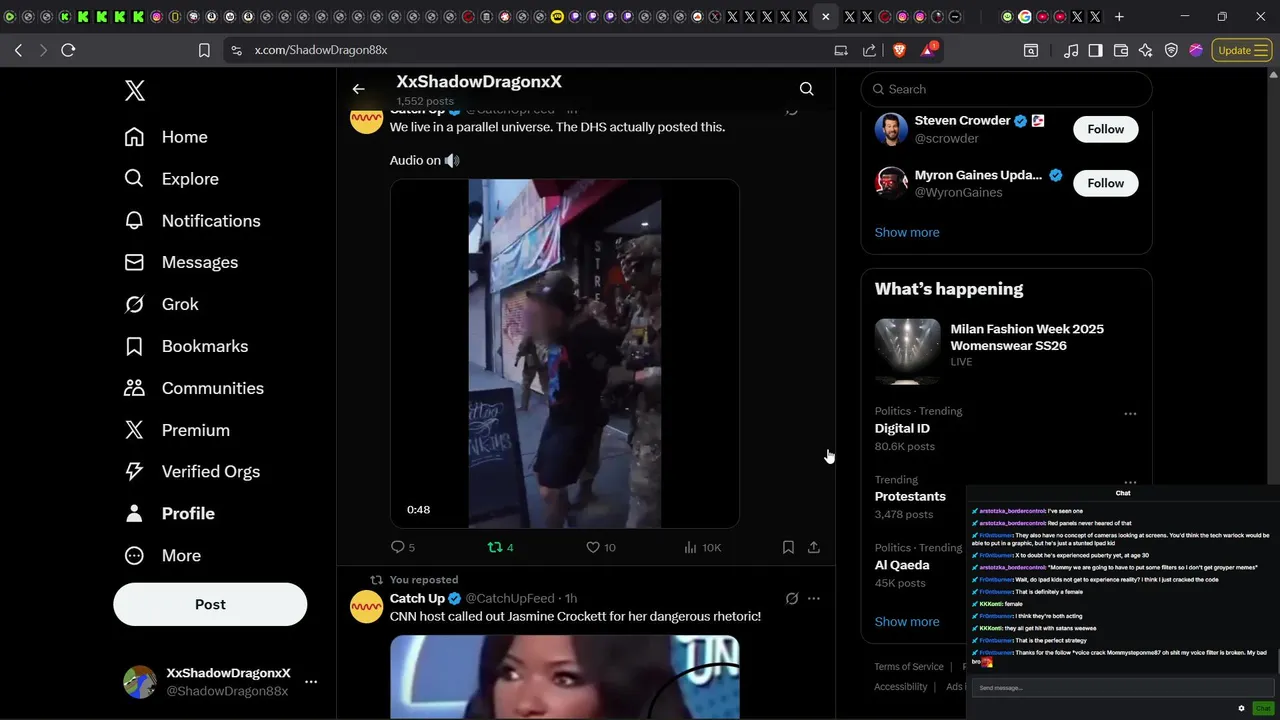Viewport: 1280px width, 720px height.
Task: Follow Steven Crowder
Action: (1105, 129)
